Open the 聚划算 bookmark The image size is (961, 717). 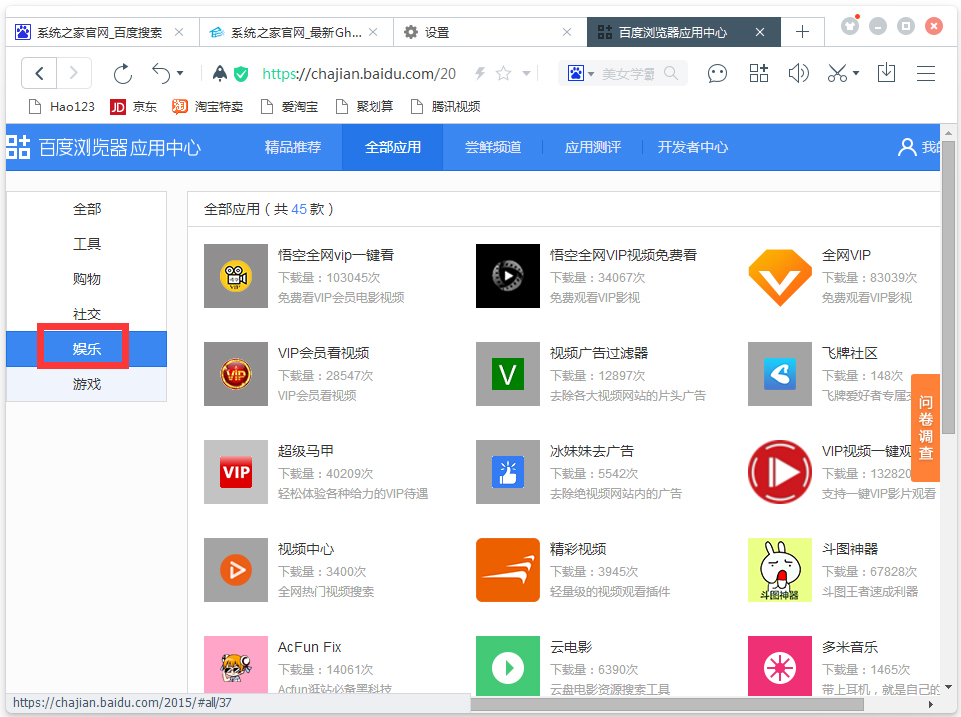pyautogui.click(x=365, y=107)
